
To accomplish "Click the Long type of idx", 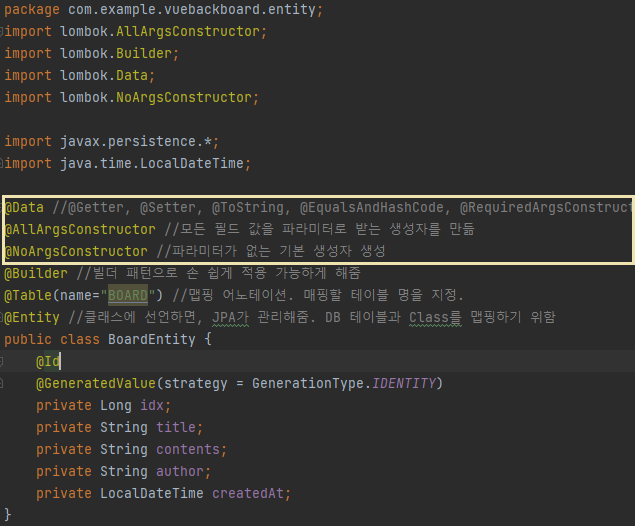I will coord(116,405).
